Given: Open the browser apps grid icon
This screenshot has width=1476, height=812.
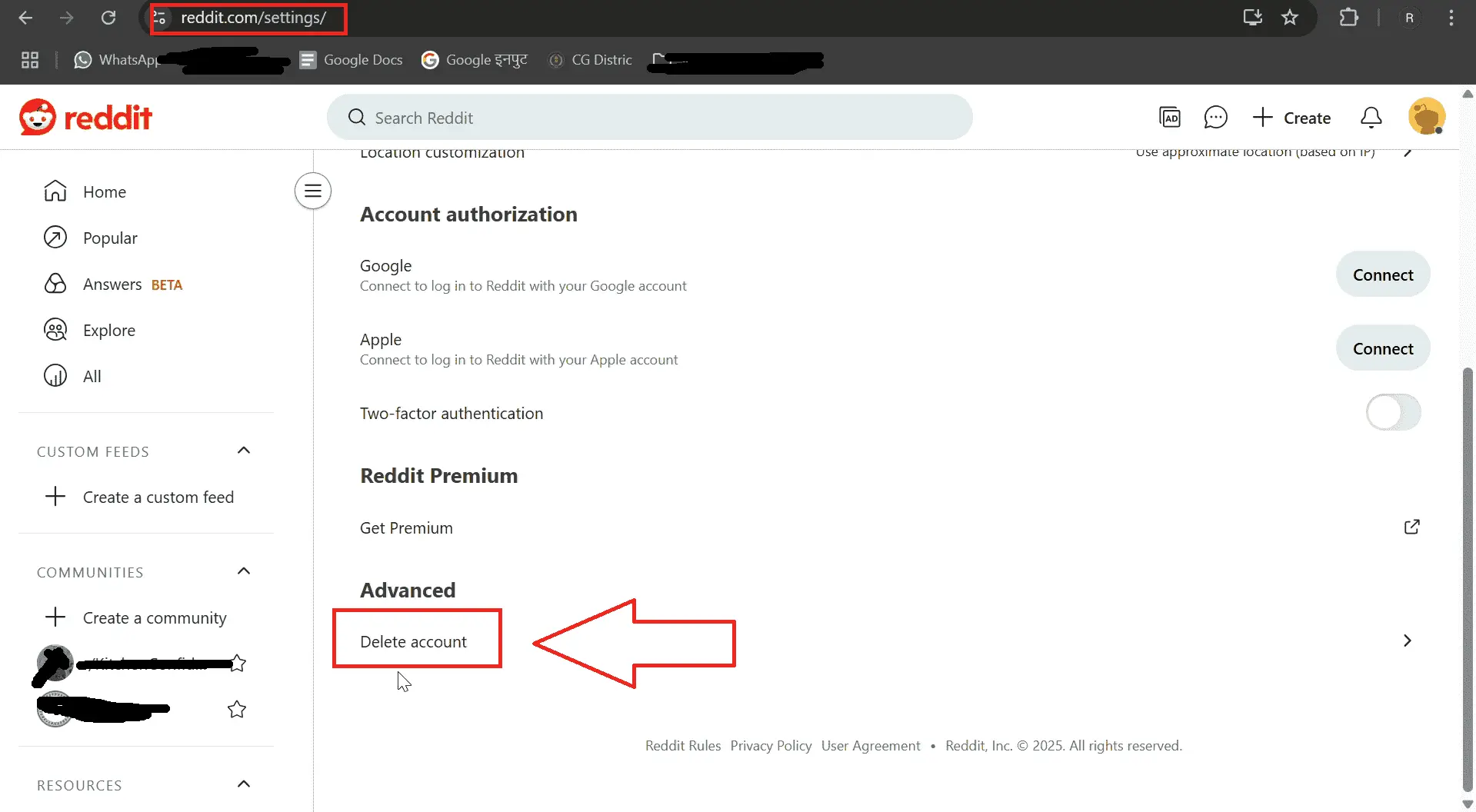Looking at the screenshot, I should click(x=30, y=60).
